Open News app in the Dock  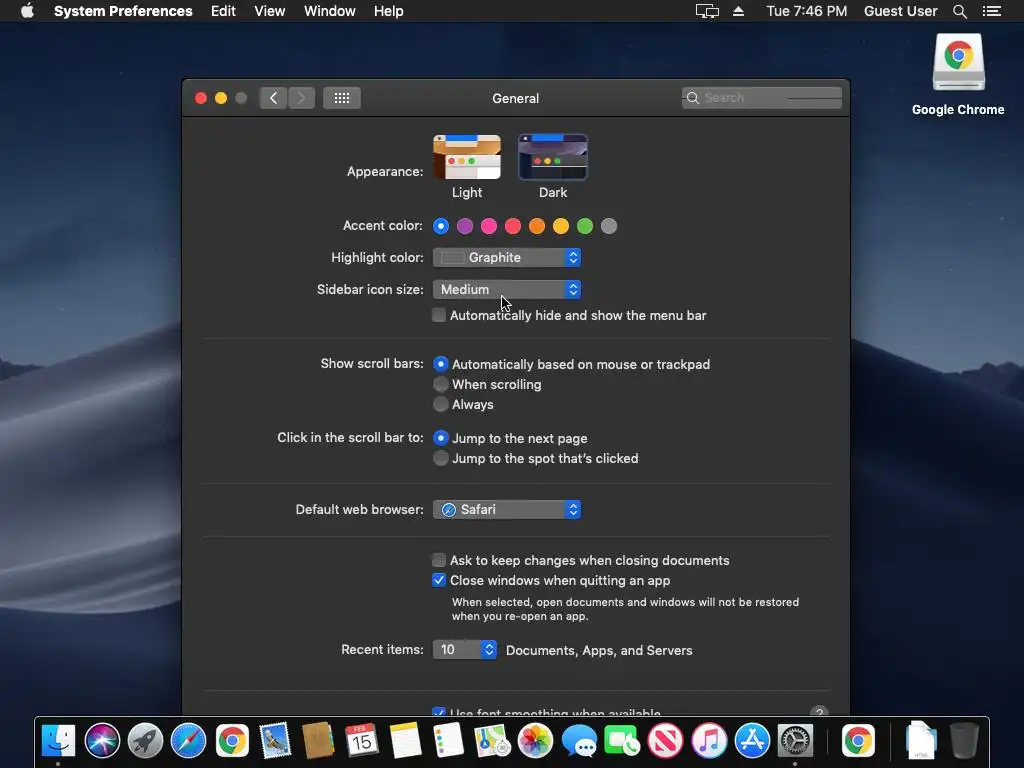click(x=665, y=741)
